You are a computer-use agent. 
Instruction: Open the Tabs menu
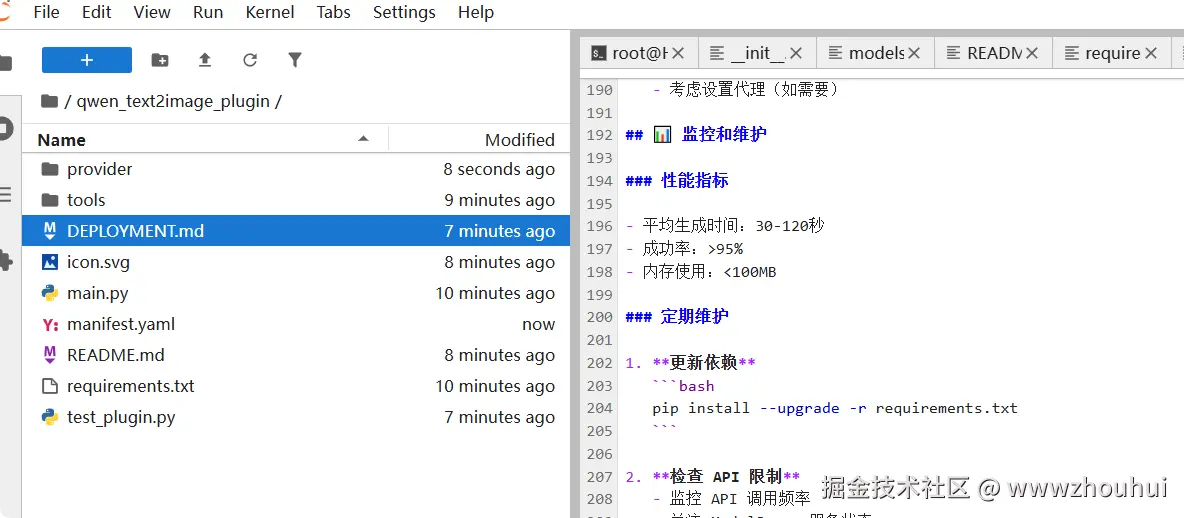tap(334, 13)
